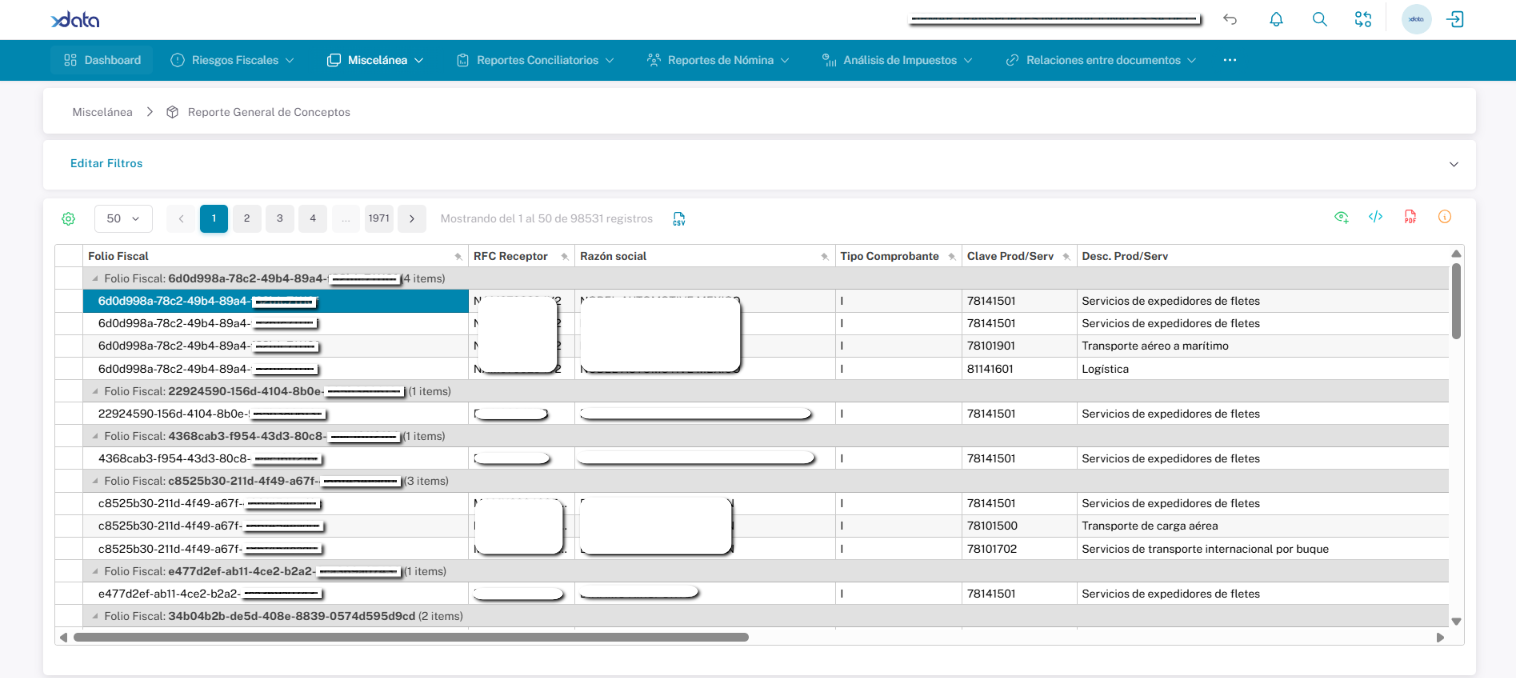Collapse the Folio Fiscal 22924590 group
This screenshot has height=678, width=1516.
tap(95, 392)
